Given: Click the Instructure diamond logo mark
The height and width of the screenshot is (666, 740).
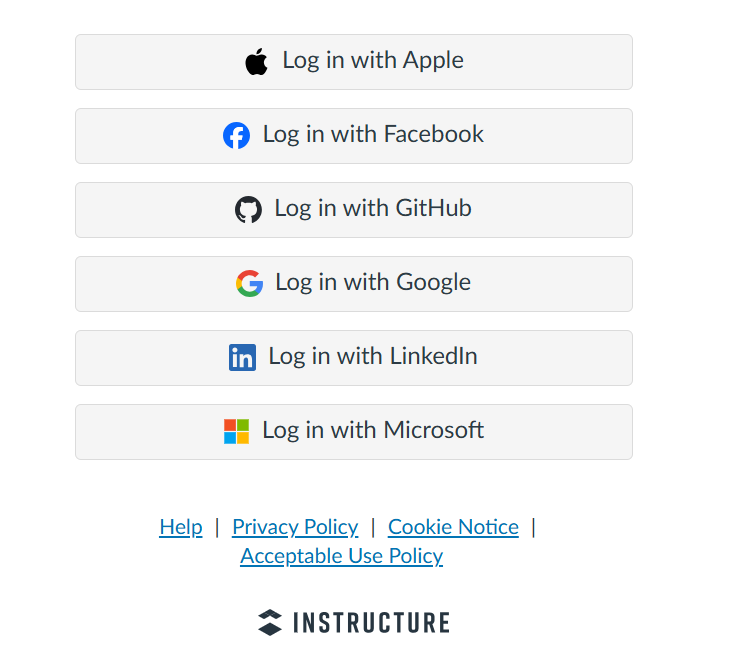Looking at the screenshot, I should click(270, 623).
